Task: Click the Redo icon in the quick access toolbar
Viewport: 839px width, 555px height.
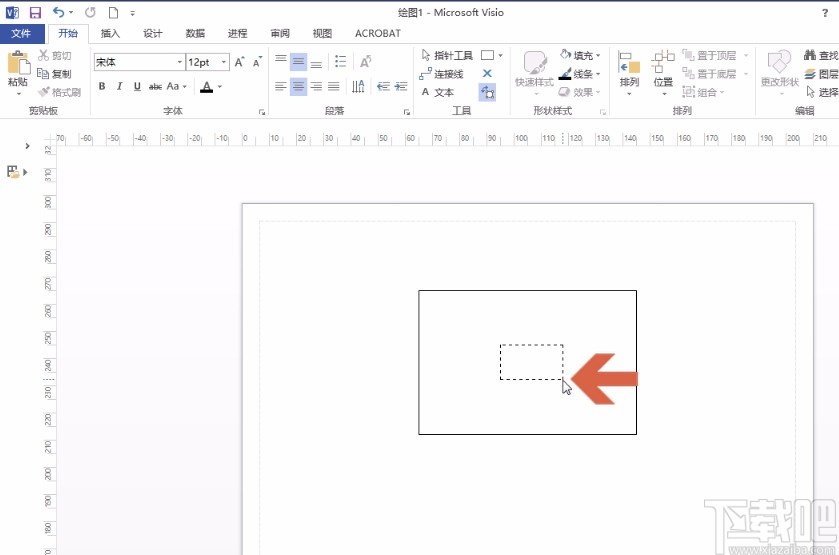Action: click(x=90, y=12)
